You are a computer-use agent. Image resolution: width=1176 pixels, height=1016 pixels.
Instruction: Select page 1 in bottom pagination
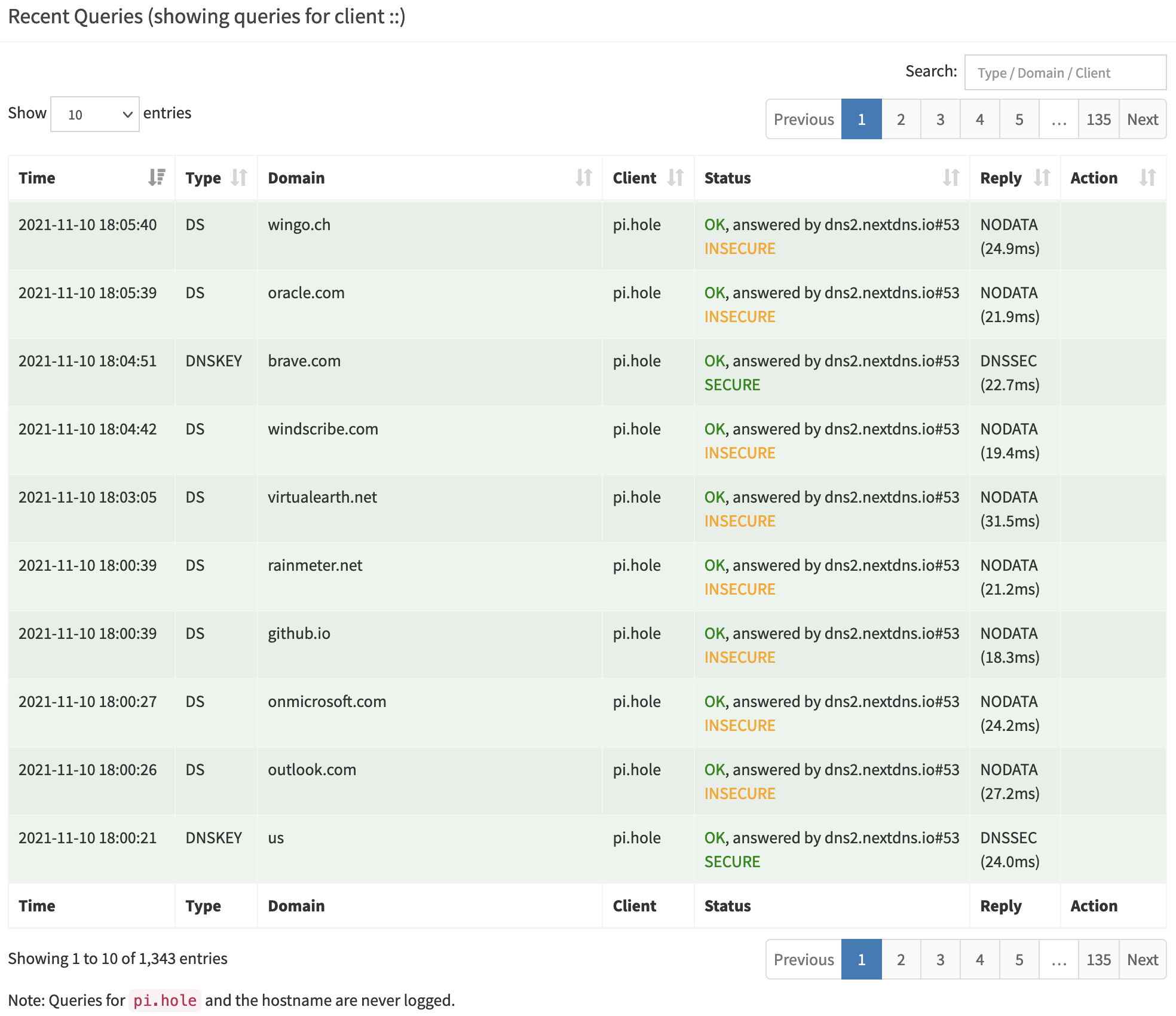click(x=861, y=959)
